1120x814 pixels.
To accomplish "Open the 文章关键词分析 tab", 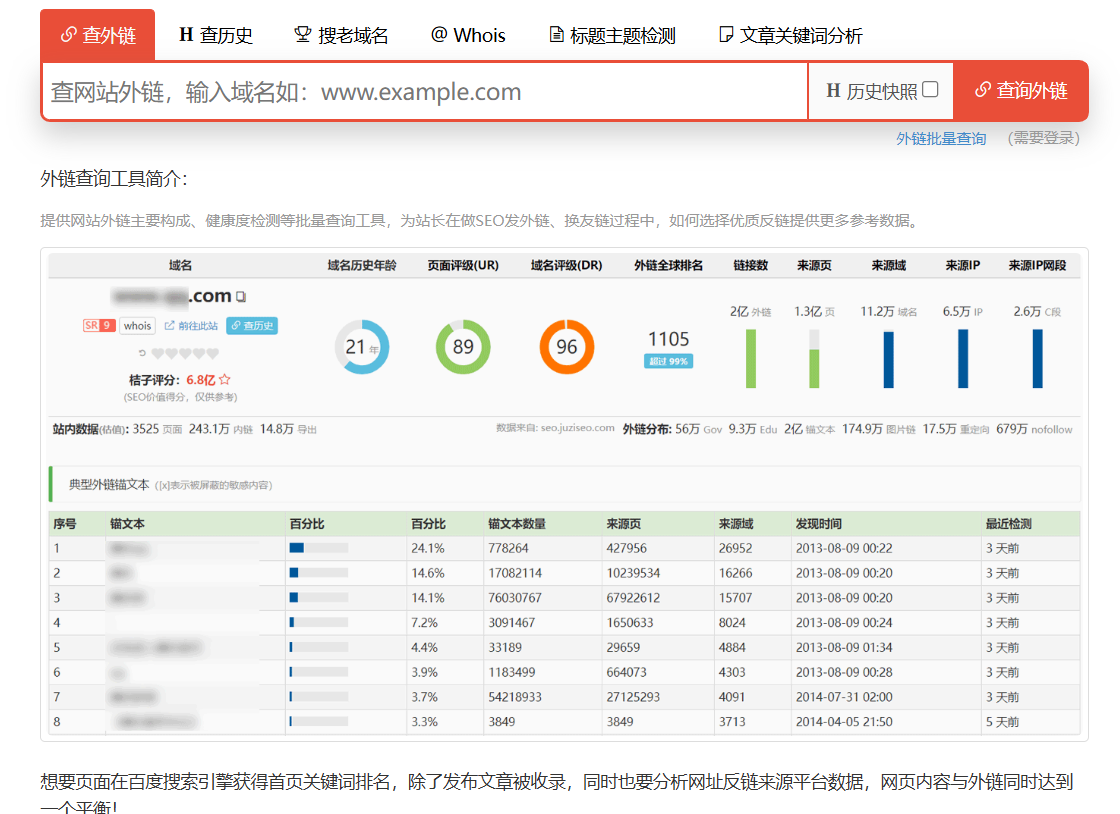I will [x=790, y=36].
